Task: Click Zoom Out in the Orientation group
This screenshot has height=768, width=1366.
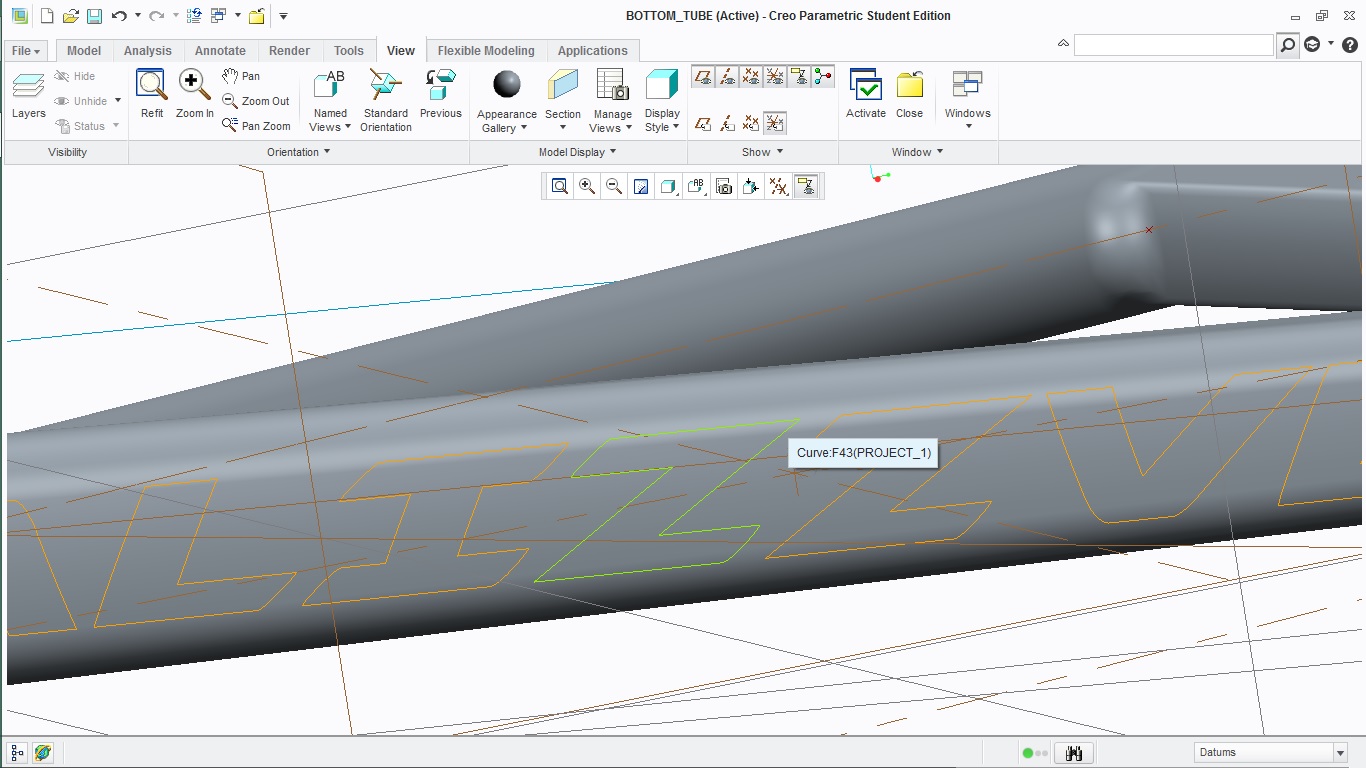Action: (x=256, y=101)
